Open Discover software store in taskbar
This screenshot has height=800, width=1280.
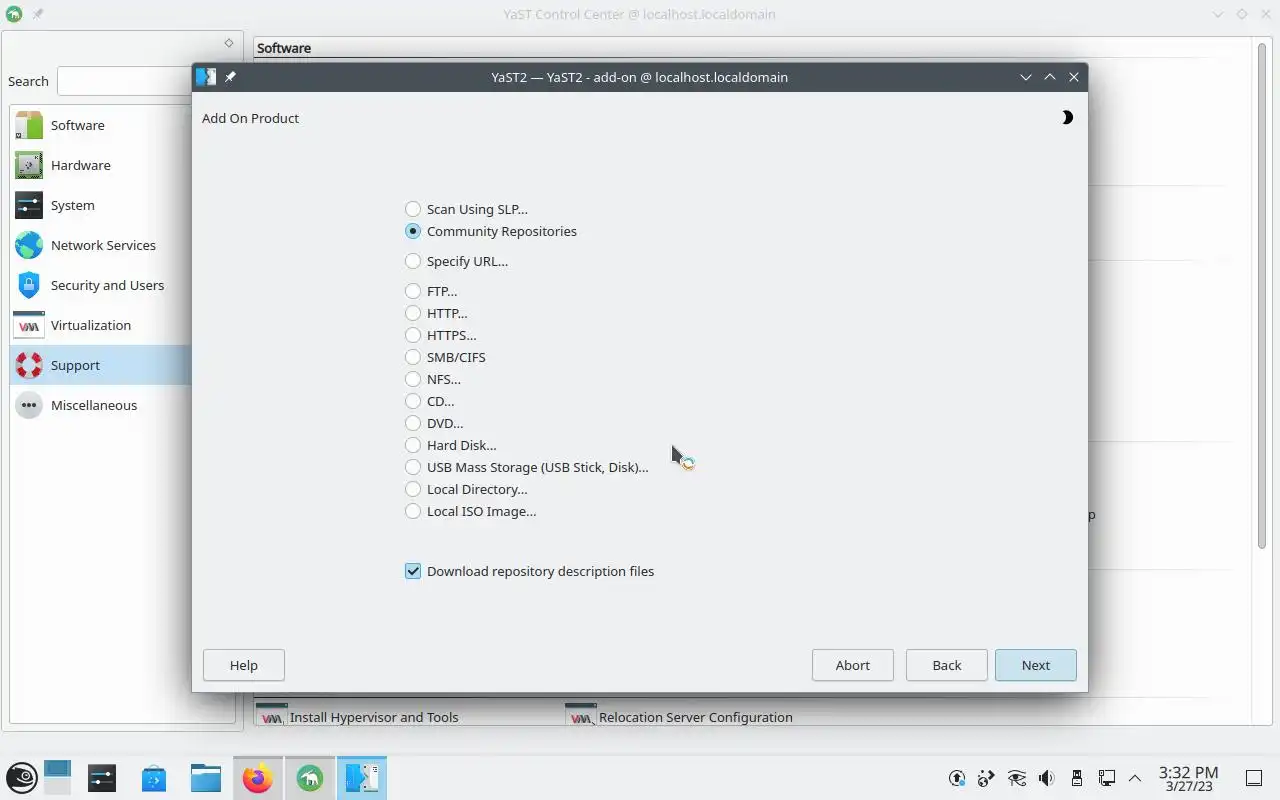point(154,778)
